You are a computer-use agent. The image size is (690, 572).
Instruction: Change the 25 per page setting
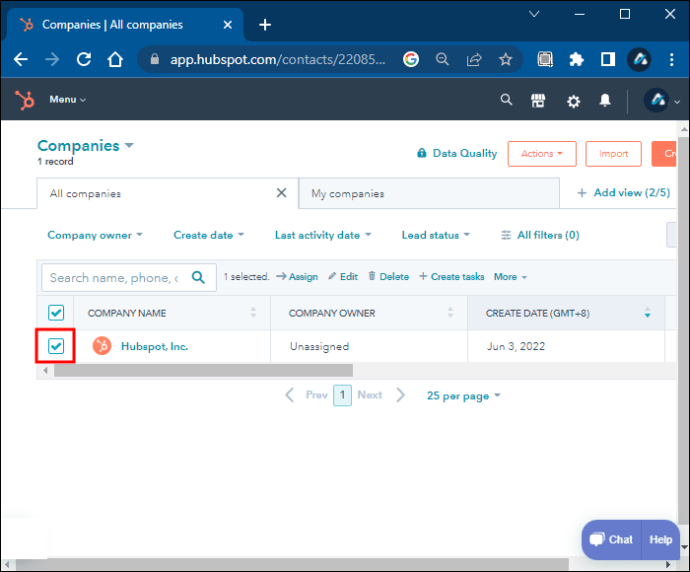(463, 396)
